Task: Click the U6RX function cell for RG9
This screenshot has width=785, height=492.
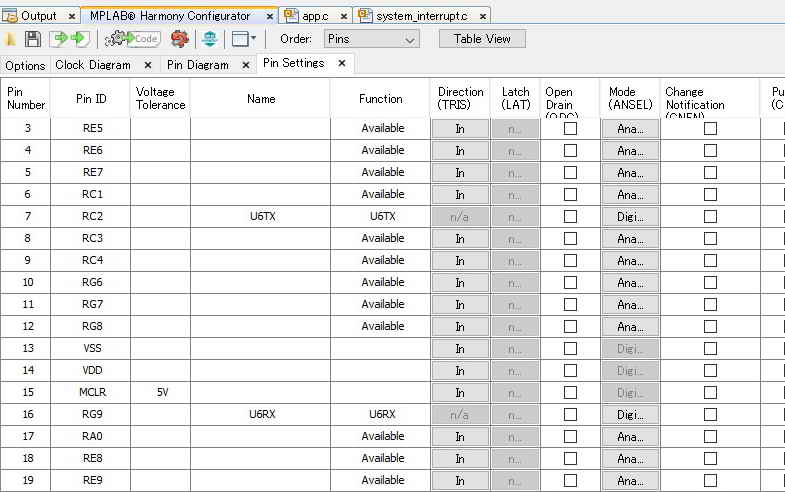Action: 380,414
